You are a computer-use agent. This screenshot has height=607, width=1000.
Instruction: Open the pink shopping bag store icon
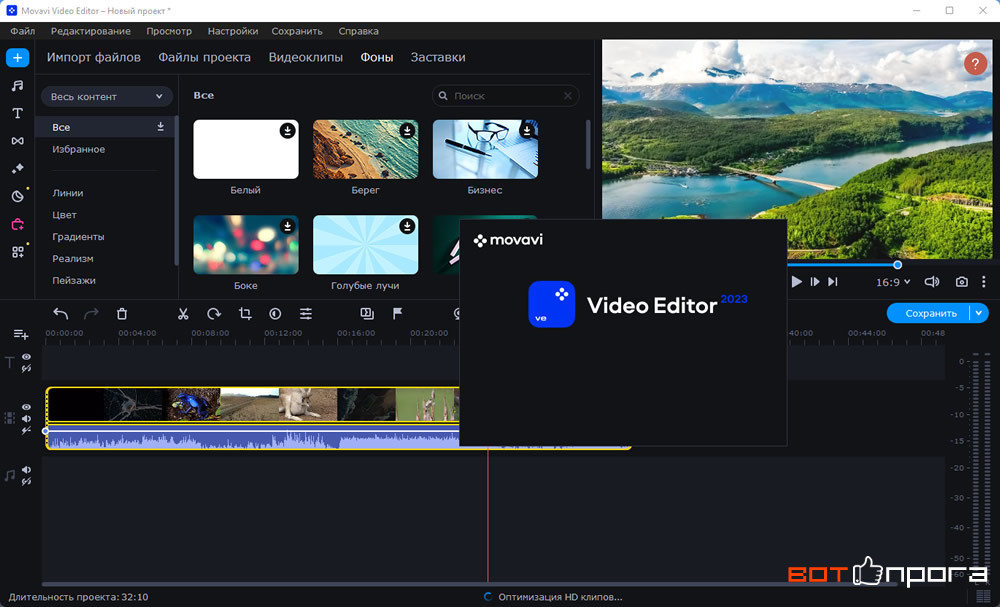17,224
